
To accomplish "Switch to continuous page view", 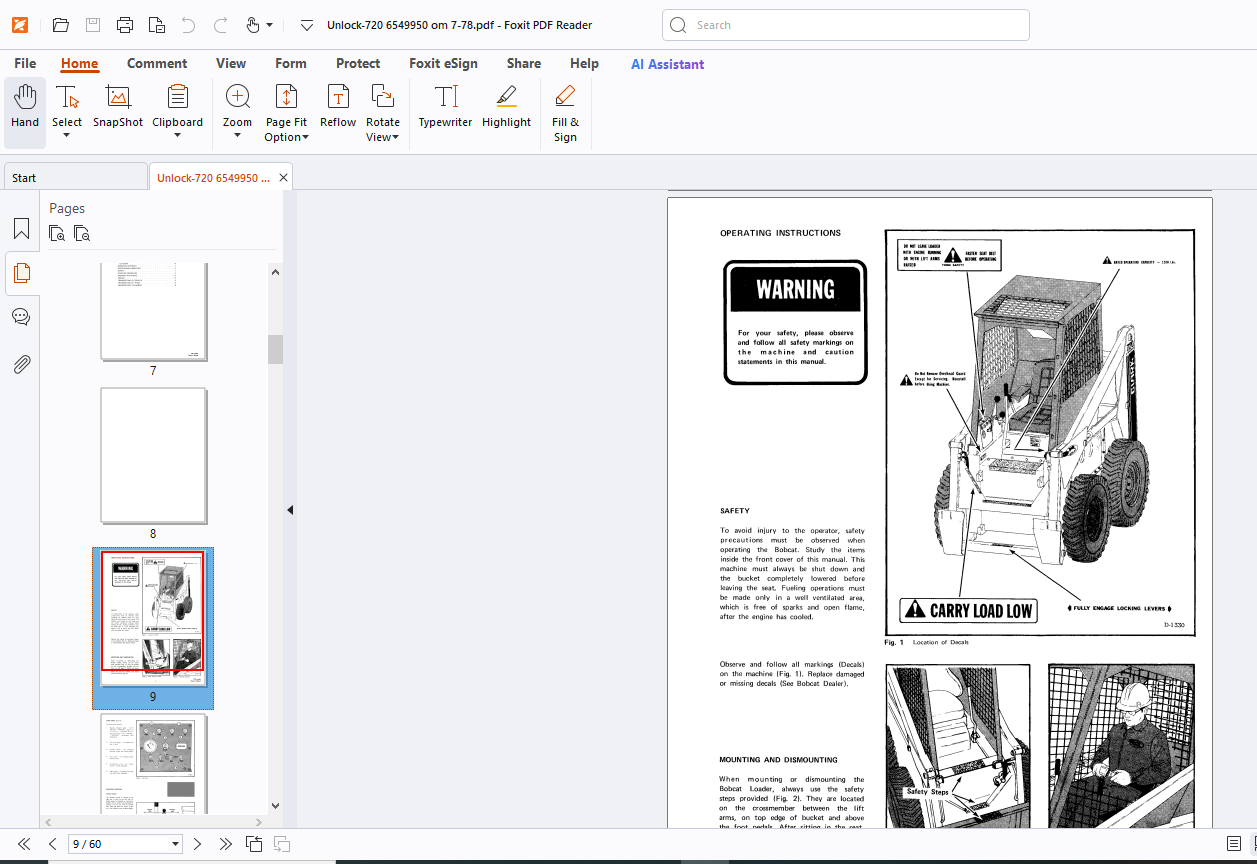I will pyautogui.click(x=1234, y=844).
